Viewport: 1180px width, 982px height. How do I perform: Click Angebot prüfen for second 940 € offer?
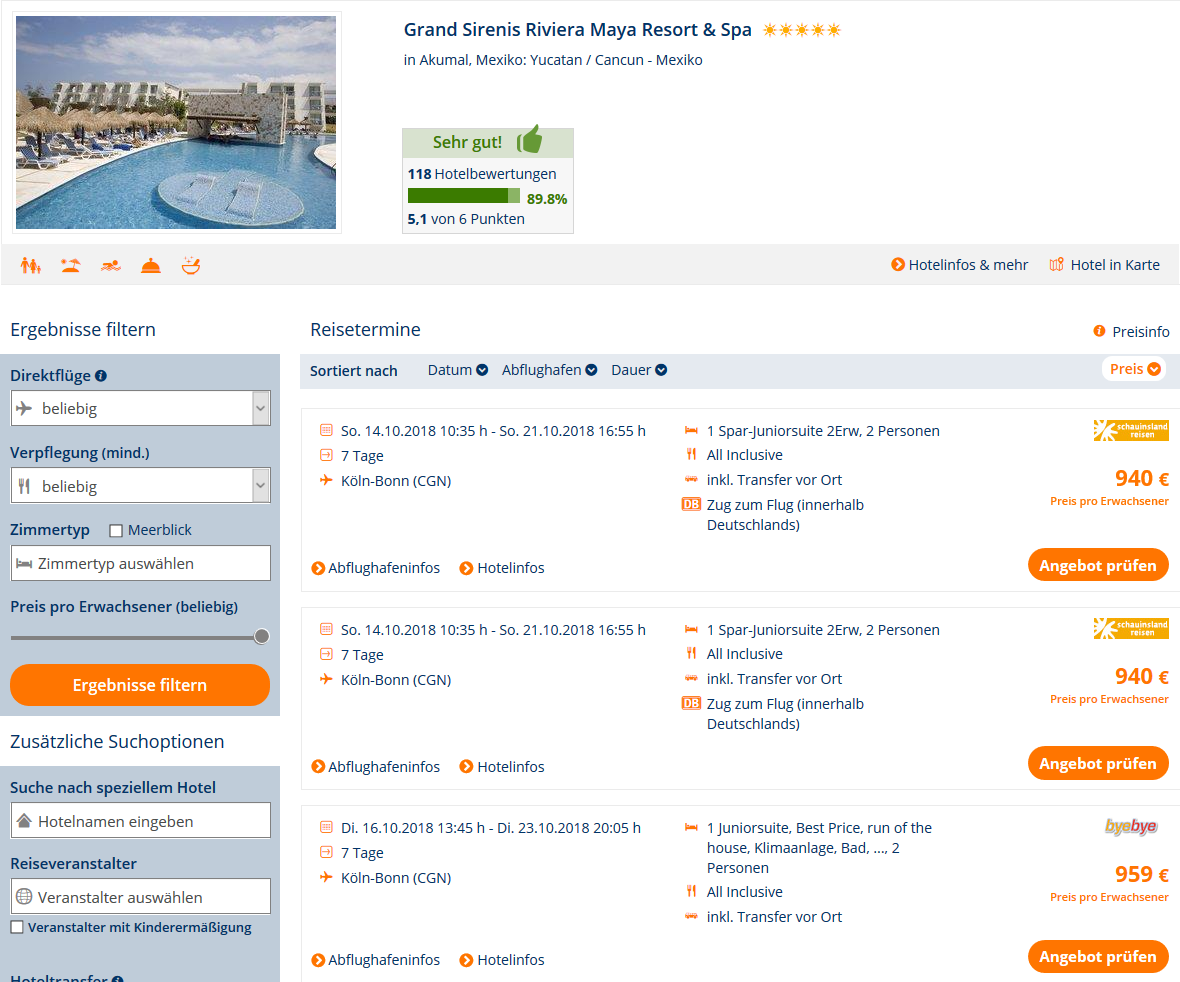point(1098,763)
